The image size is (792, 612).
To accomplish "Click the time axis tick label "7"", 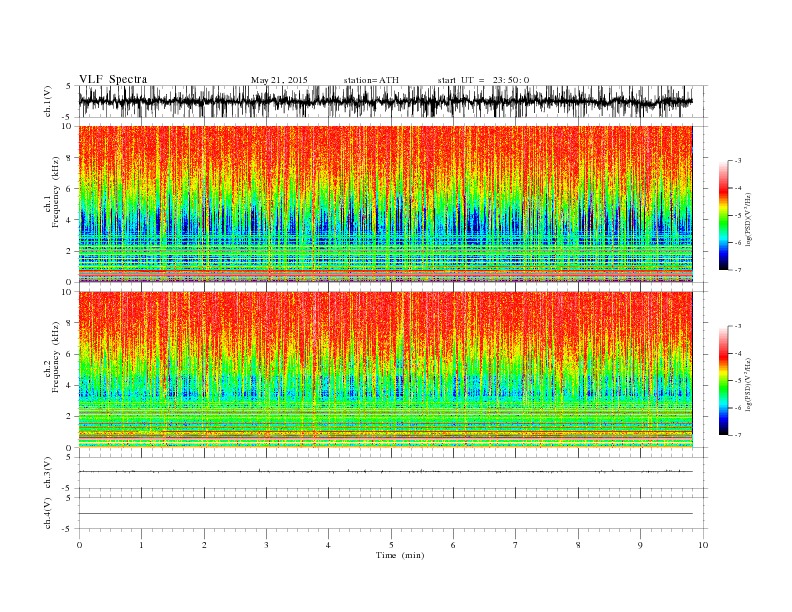I will (516, 545).
